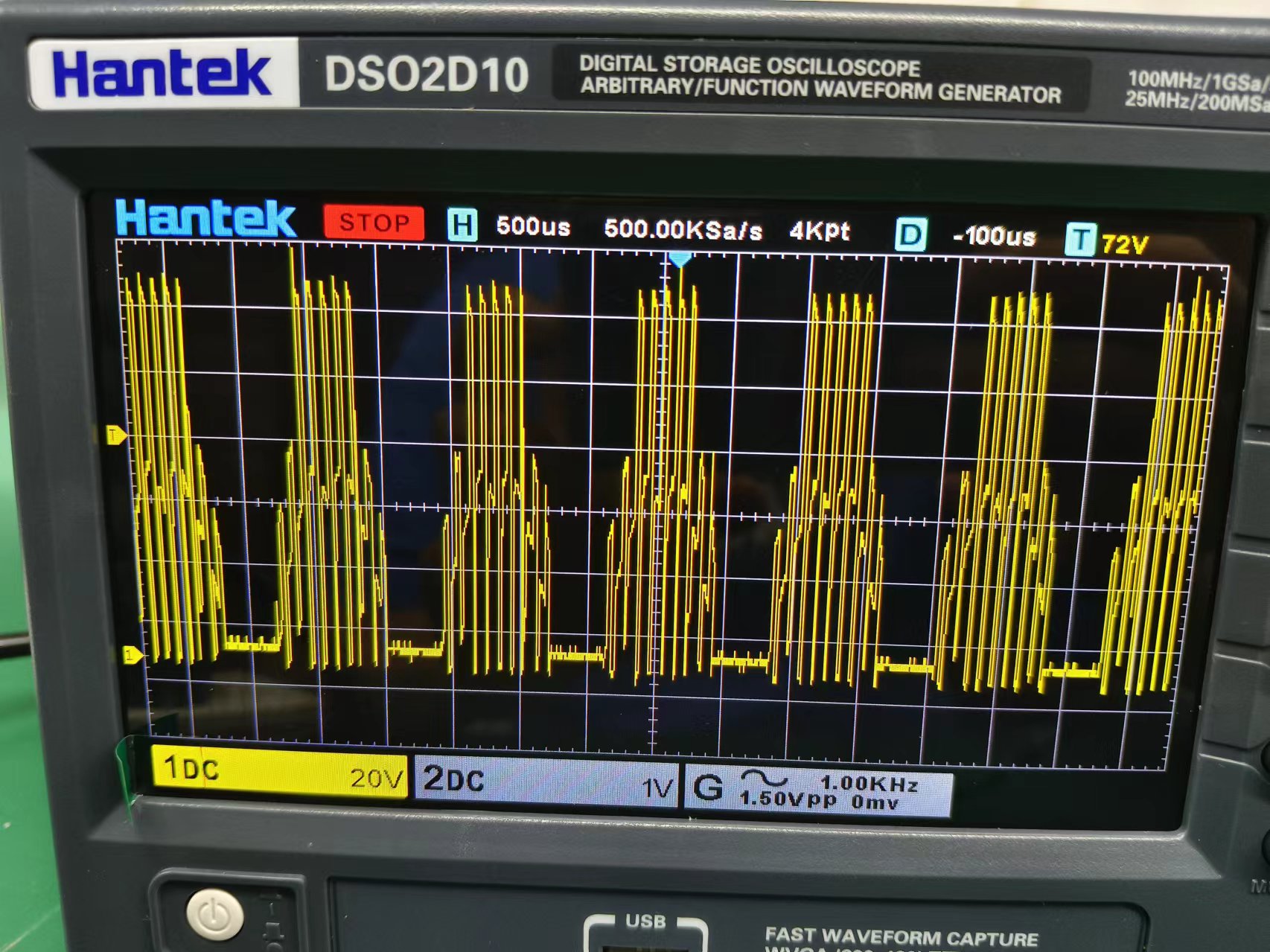
Task: Select the channel 2 DC 1V box
Action: [546, 782]
